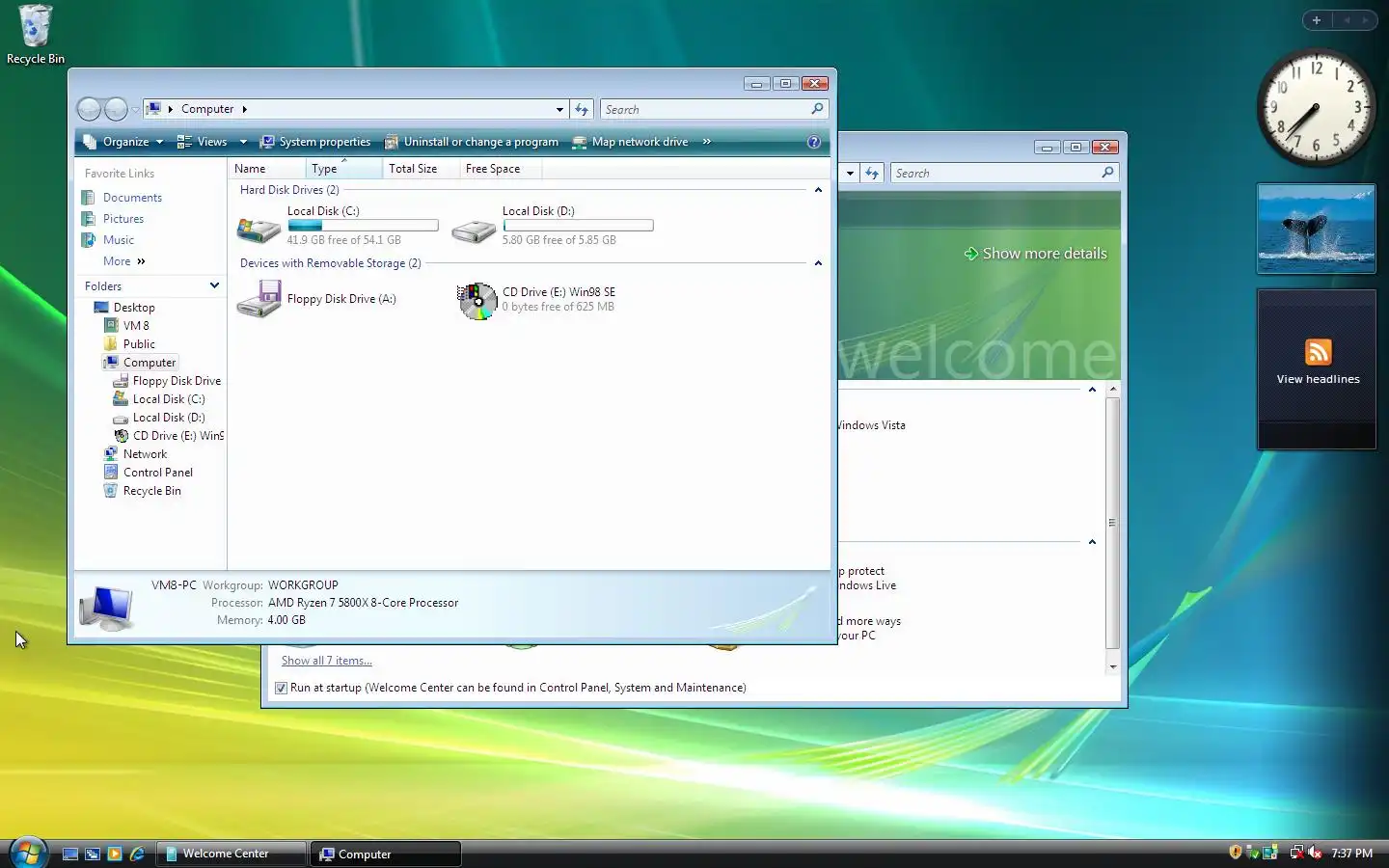1389x868 pixels.
Task: Launch Internet Explorer from quick launch
Action: pyautogui.click(x=137, y=854)
